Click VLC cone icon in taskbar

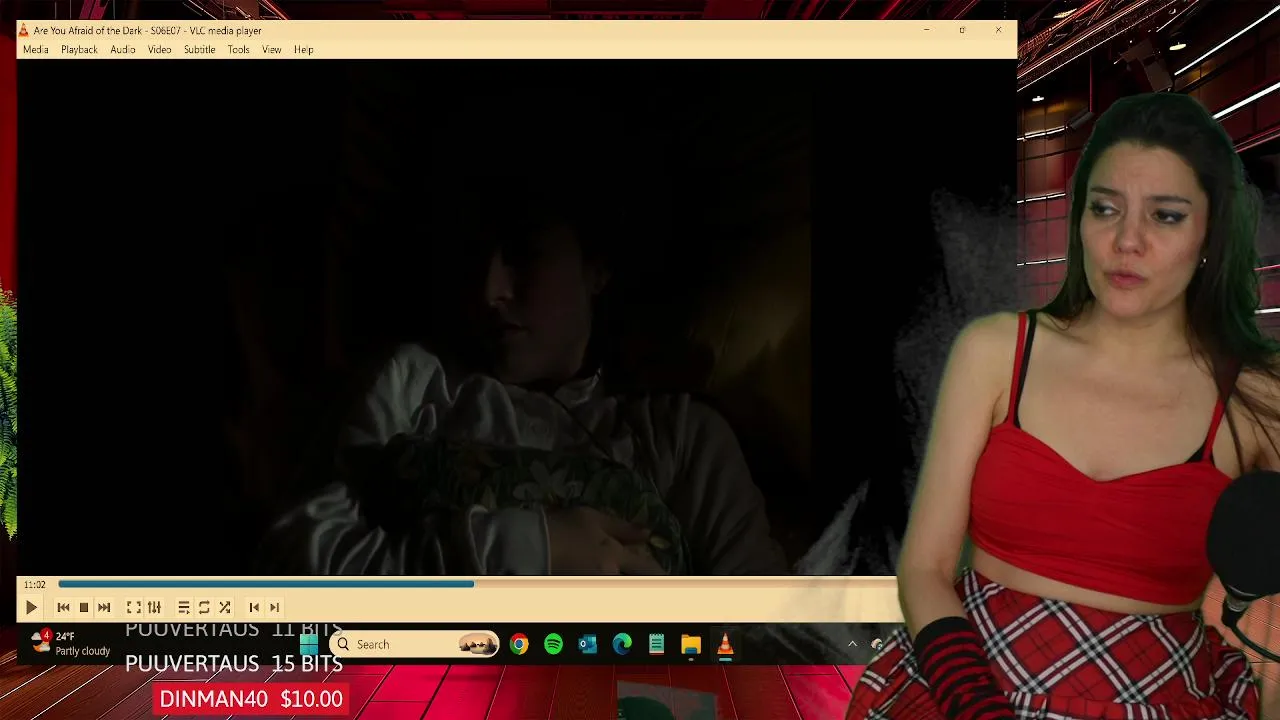point(725,645)
